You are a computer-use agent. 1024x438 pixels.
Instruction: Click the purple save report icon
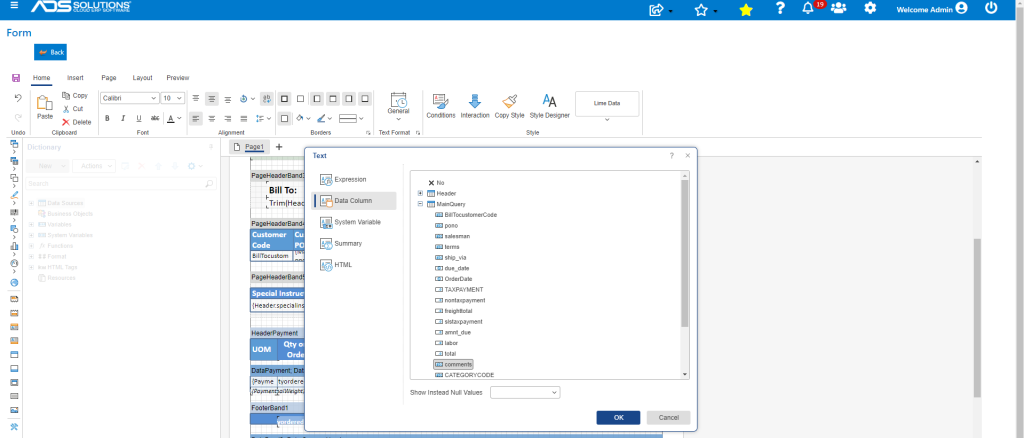16,78
